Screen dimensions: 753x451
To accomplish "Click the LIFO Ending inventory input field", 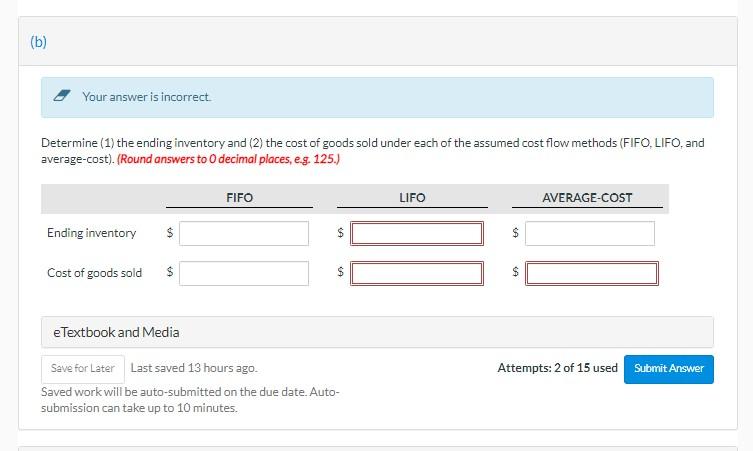I will click(417, 233).
